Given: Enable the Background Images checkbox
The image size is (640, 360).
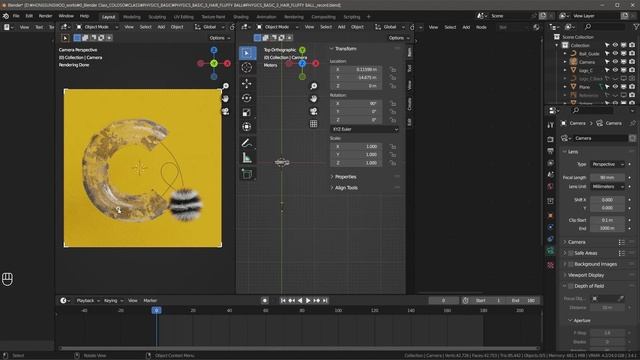Looking at the screenshot, I should pyautogui.click(x=571, y=264).
